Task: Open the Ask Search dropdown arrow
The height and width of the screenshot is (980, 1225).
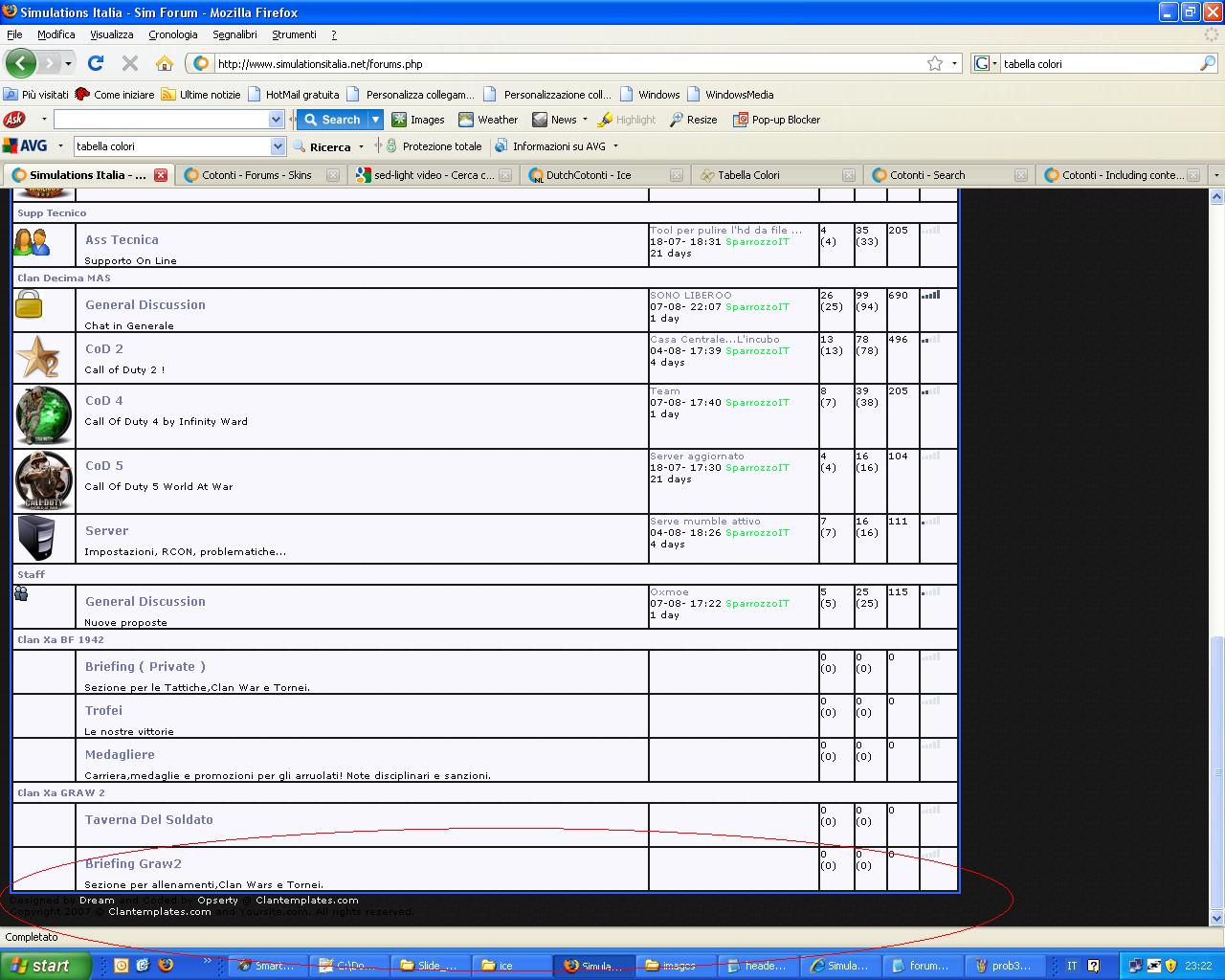Action: pyautogui.click(x=376, y=120)
